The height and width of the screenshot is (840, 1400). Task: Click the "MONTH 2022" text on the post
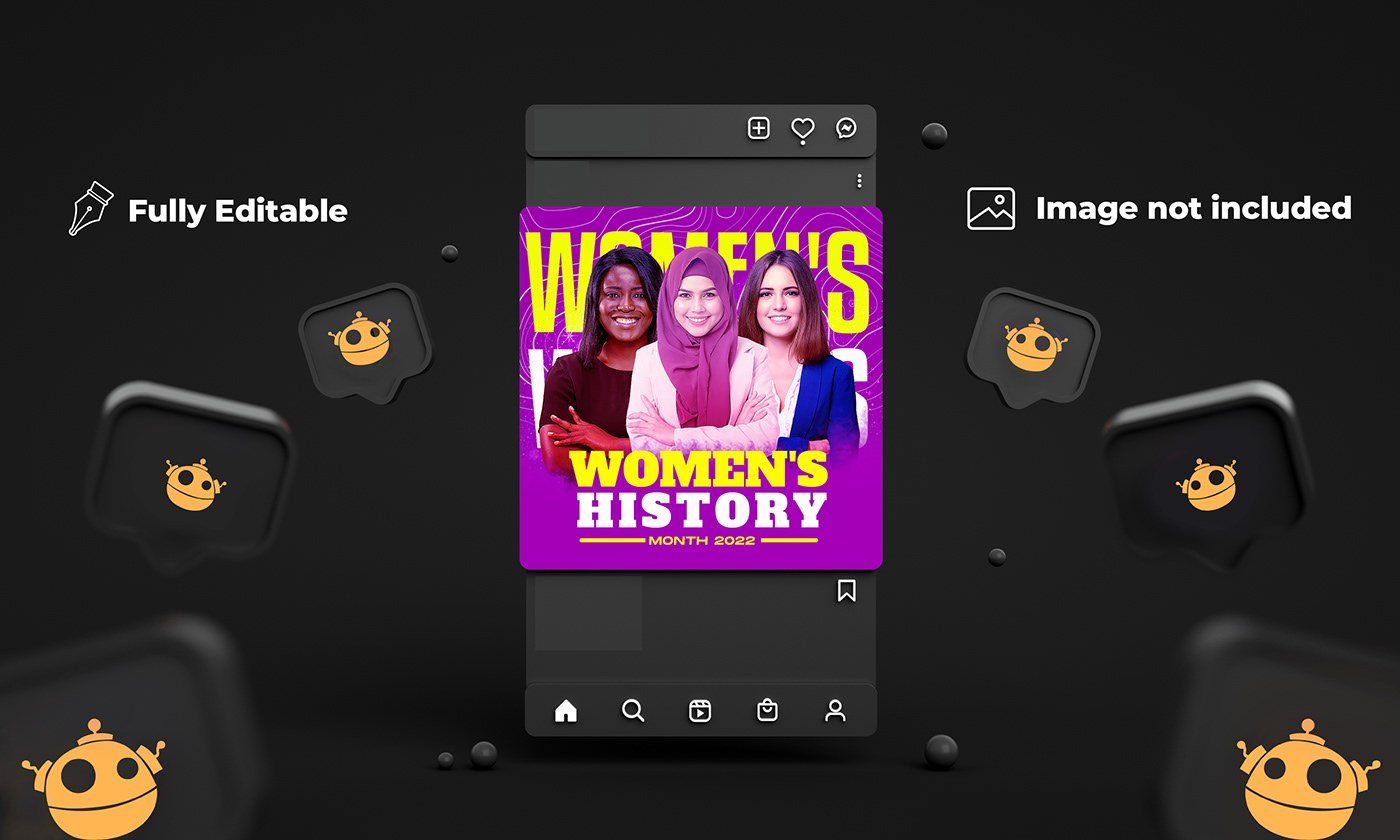coord(701,541)
